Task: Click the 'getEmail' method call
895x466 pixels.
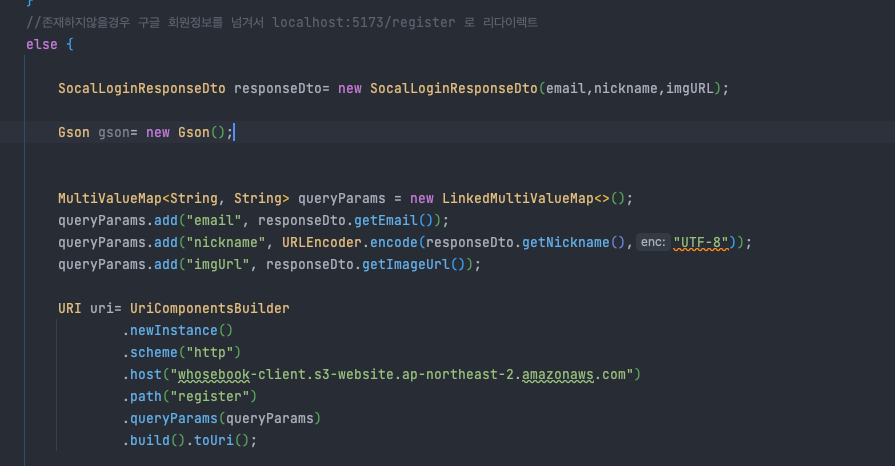Action: click(x=386, y=220)
